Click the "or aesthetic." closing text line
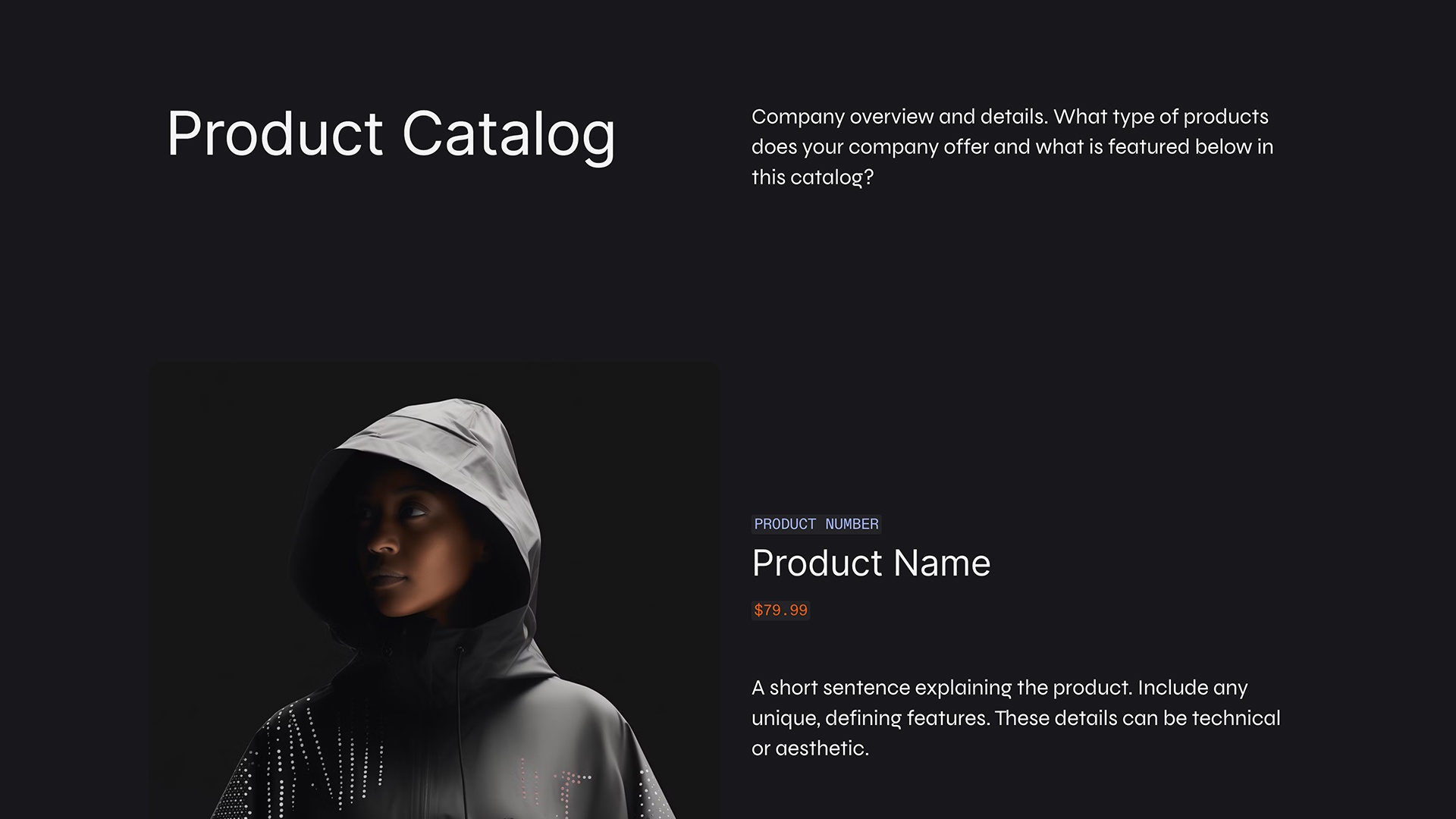Screen dimensions: 1456x819 coord(810,748)
